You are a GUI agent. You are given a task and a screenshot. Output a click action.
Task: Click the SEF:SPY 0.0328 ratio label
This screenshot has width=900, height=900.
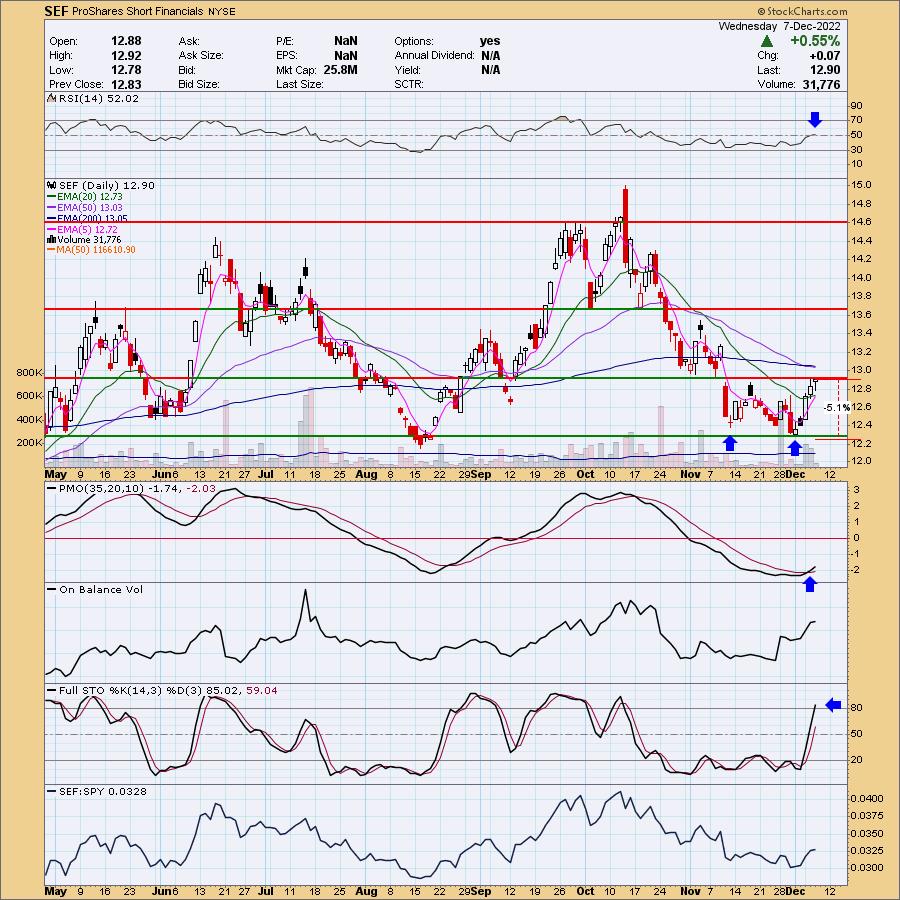pyautogui.click(x=103, y=791)
